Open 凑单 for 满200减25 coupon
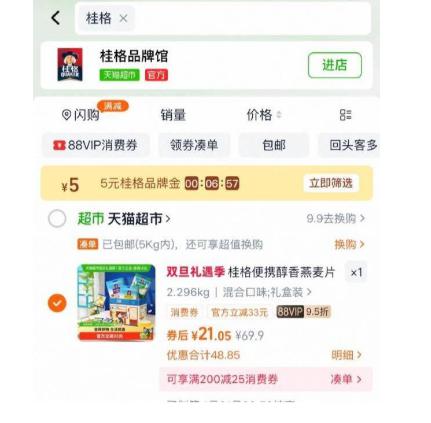 pos(346,379)
